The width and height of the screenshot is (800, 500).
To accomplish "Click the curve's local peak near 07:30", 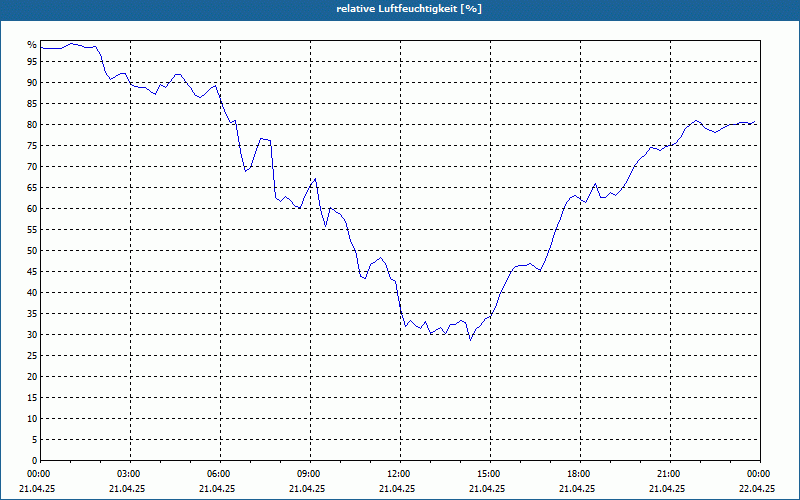I will tap(261, 138).
